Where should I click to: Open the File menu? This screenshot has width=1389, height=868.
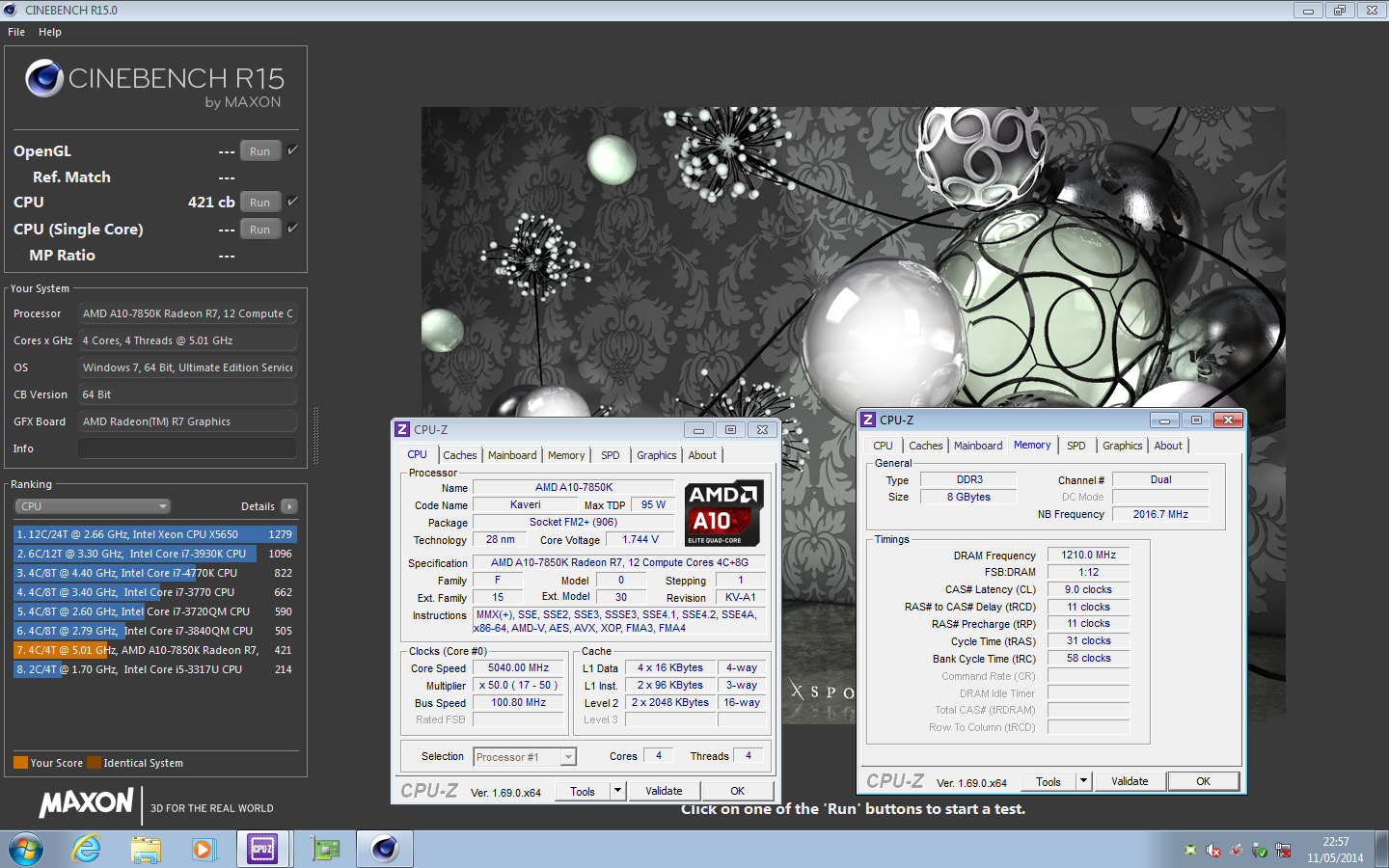pos(16,32)
